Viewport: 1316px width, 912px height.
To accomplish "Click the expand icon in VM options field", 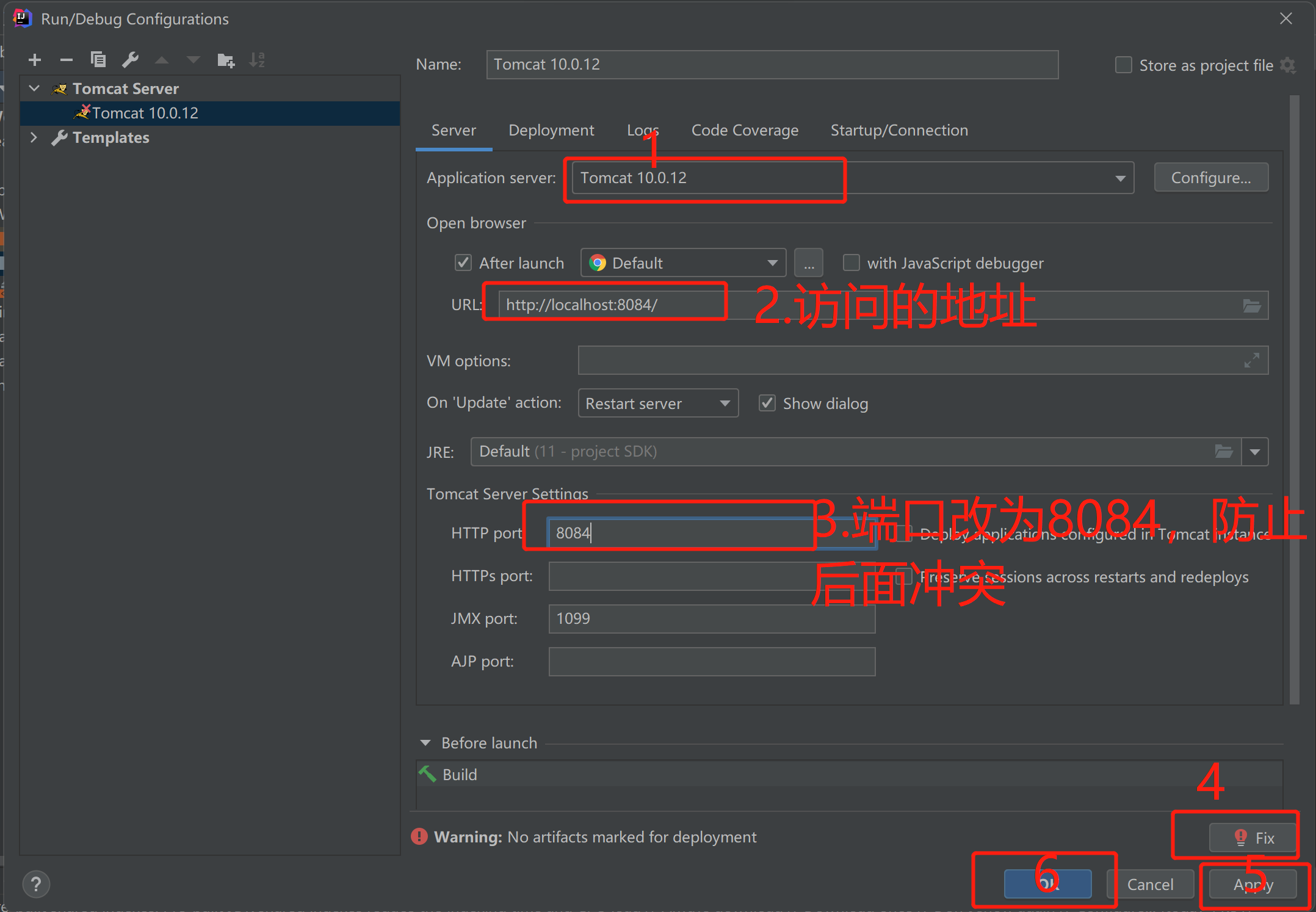I will coord(1251,361).
